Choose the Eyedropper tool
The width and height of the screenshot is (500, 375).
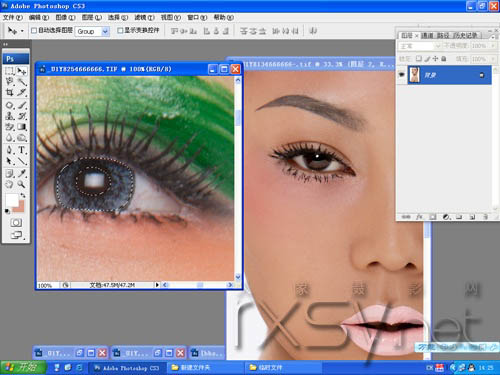tap(22, 173)
